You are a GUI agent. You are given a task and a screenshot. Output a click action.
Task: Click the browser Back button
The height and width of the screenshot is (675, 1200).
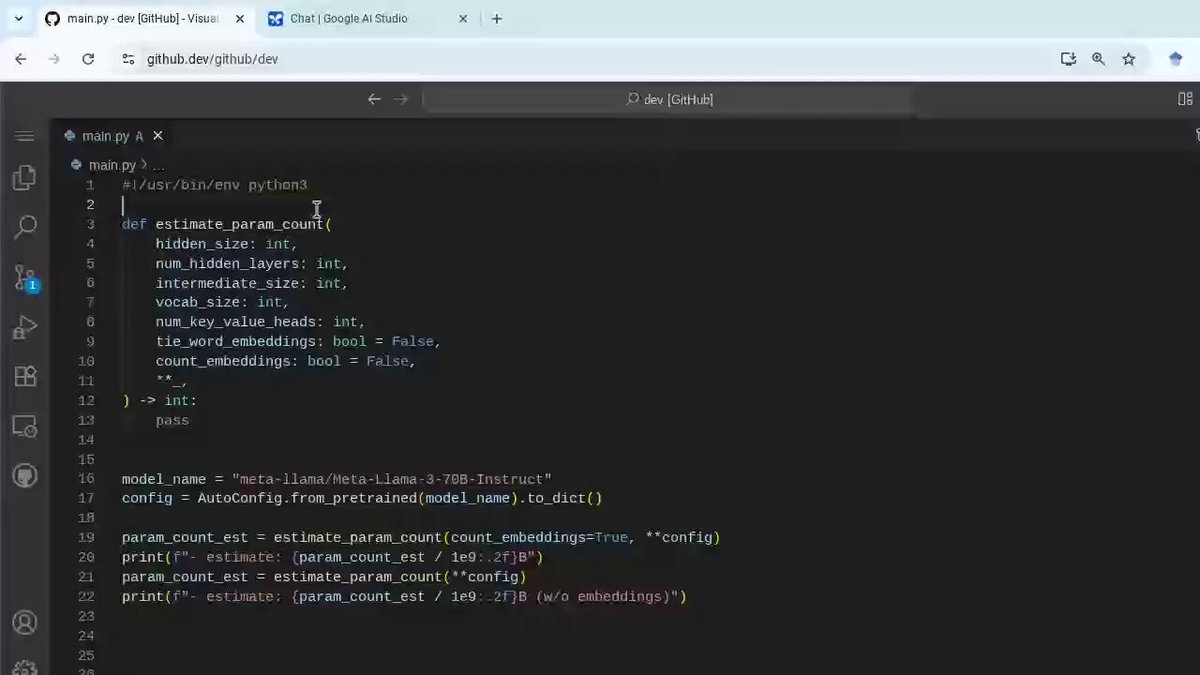pos(21,59)
